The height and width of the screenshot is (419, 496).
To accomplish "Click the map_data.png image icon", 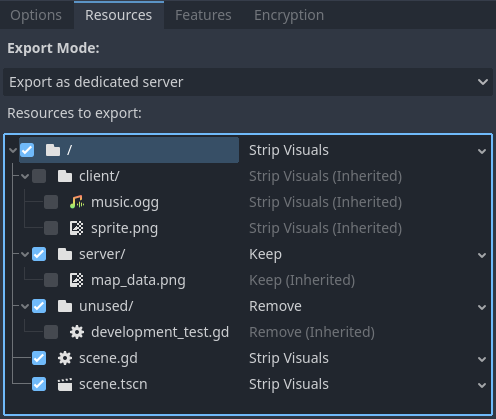I will (x=77, y=280).
